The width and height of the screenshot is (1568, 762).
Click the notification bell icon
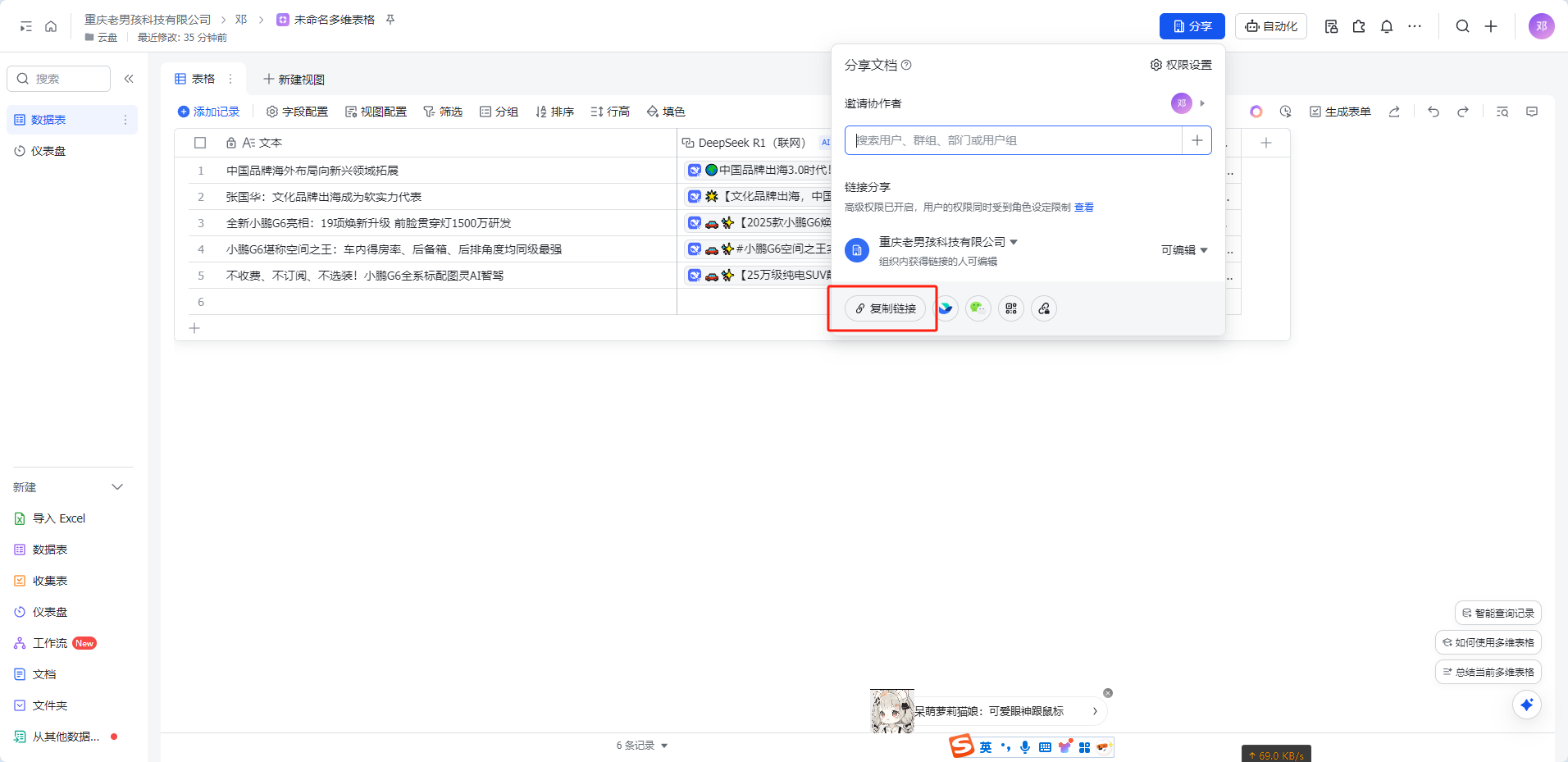click(1386, 26)
